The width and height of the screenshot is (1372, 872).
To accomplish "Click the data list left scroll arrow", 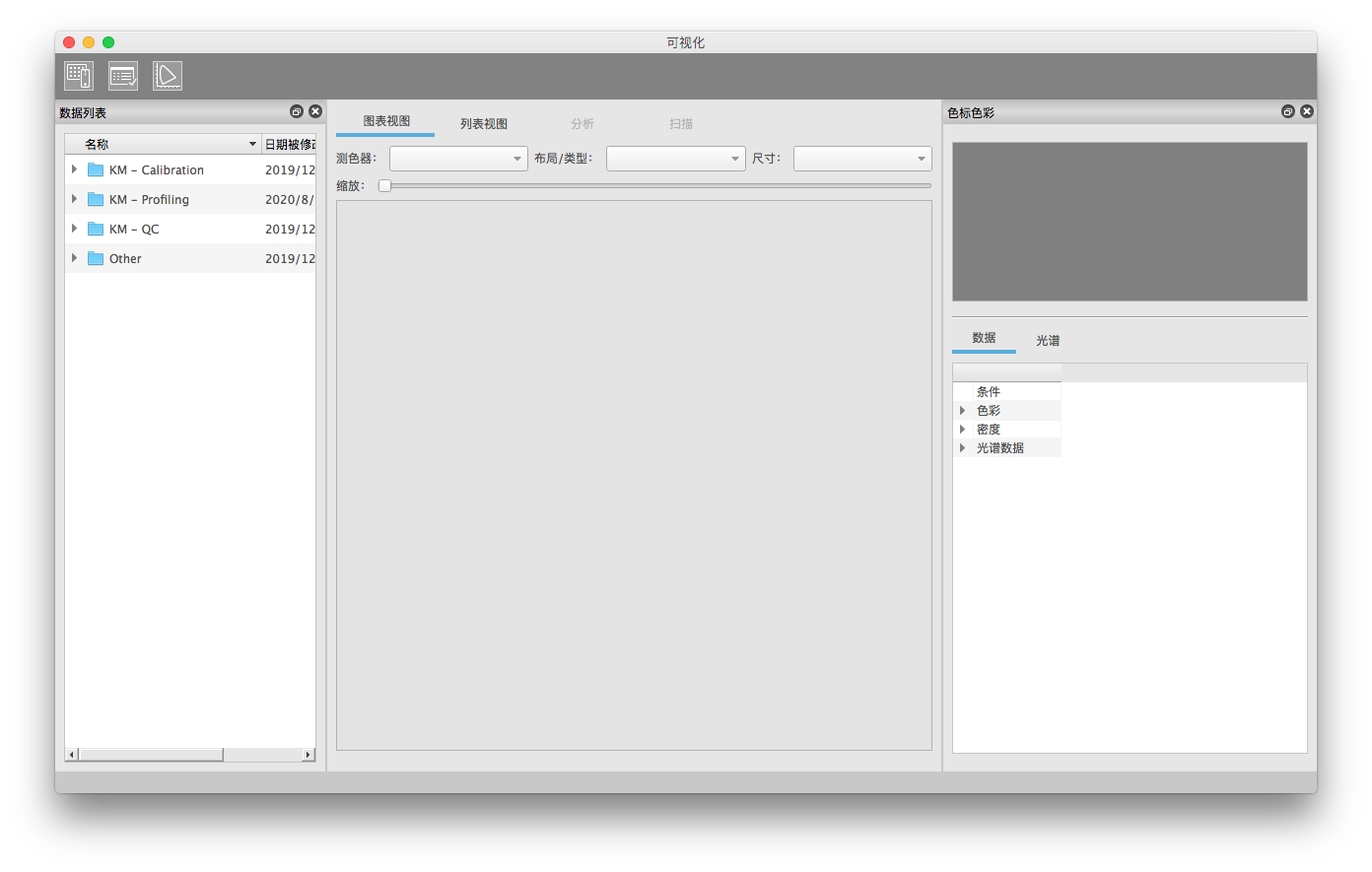I will [x=71, y=755].
